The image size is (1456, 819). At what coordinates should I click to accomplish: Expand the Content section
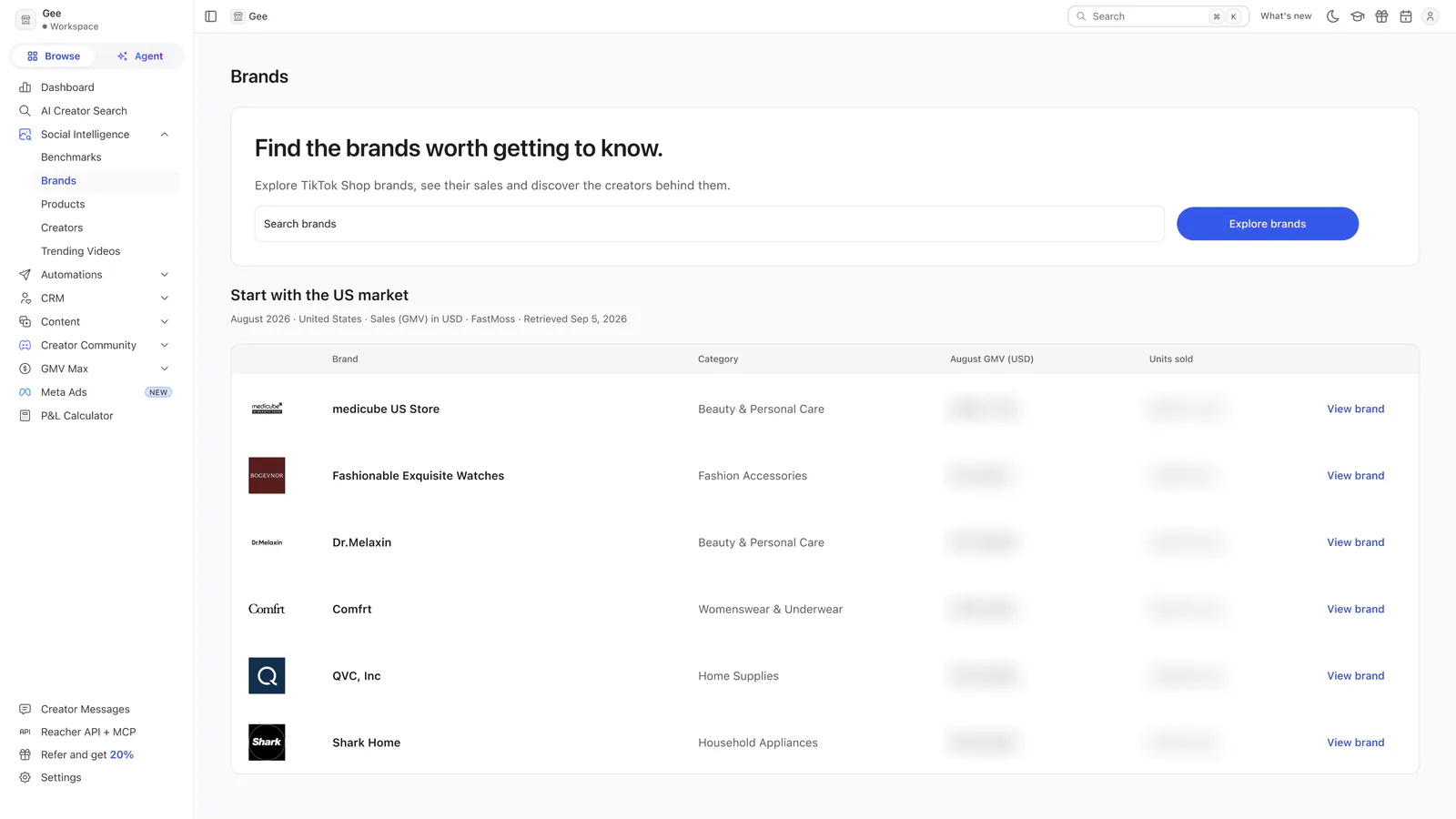pos(165,322)
